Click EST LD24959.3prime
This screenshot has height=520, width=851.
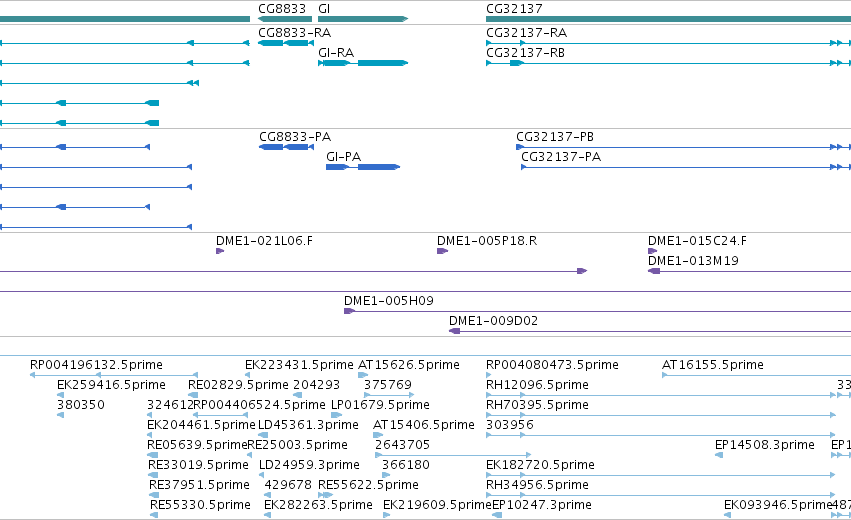pyautogui.click(x=309, y=465)
